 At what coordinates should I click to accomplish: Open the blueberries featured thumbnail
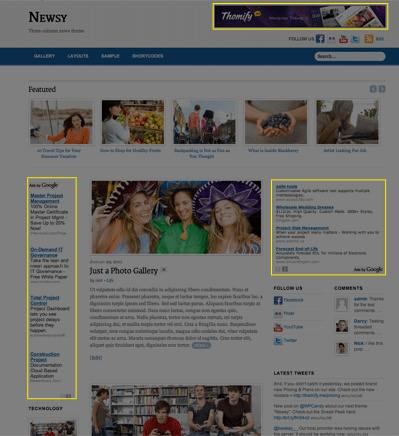click(276, 122)
